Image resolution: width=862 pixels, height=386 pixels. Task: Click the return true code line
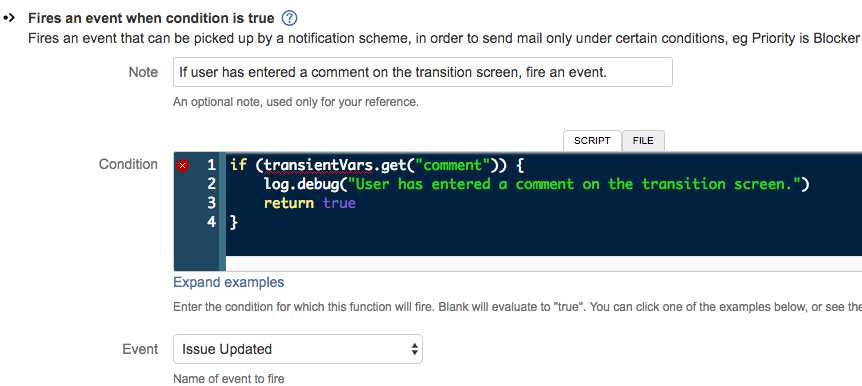point(310,203)
